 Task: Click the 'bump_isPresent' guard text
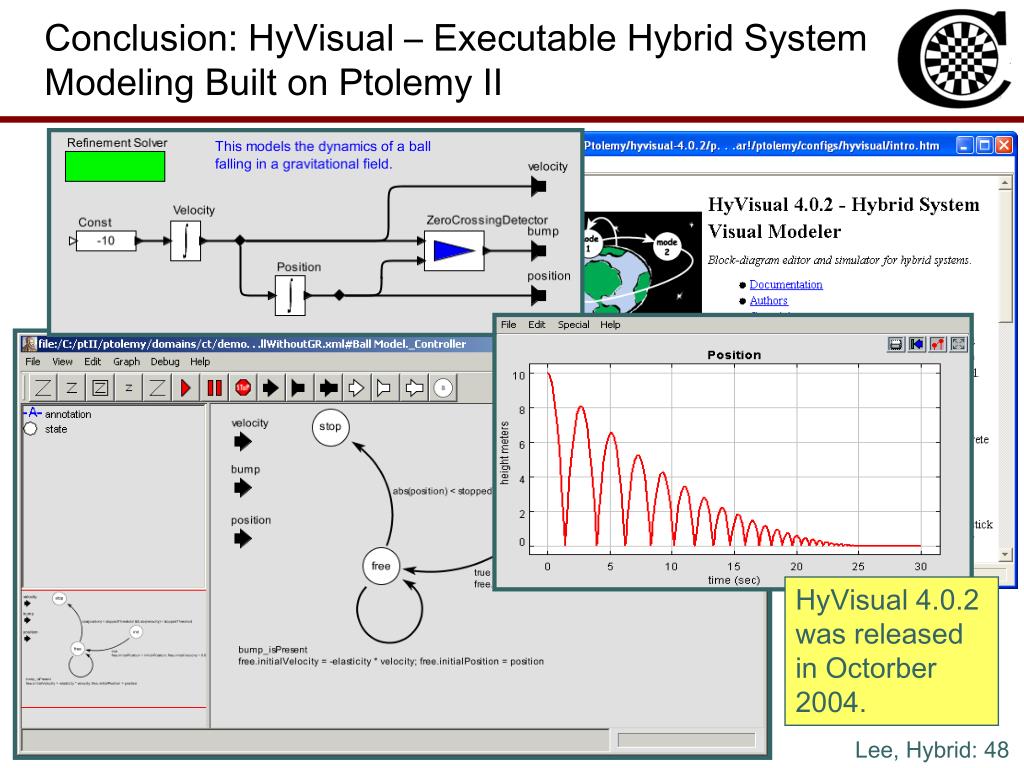[x=272, y=650]
